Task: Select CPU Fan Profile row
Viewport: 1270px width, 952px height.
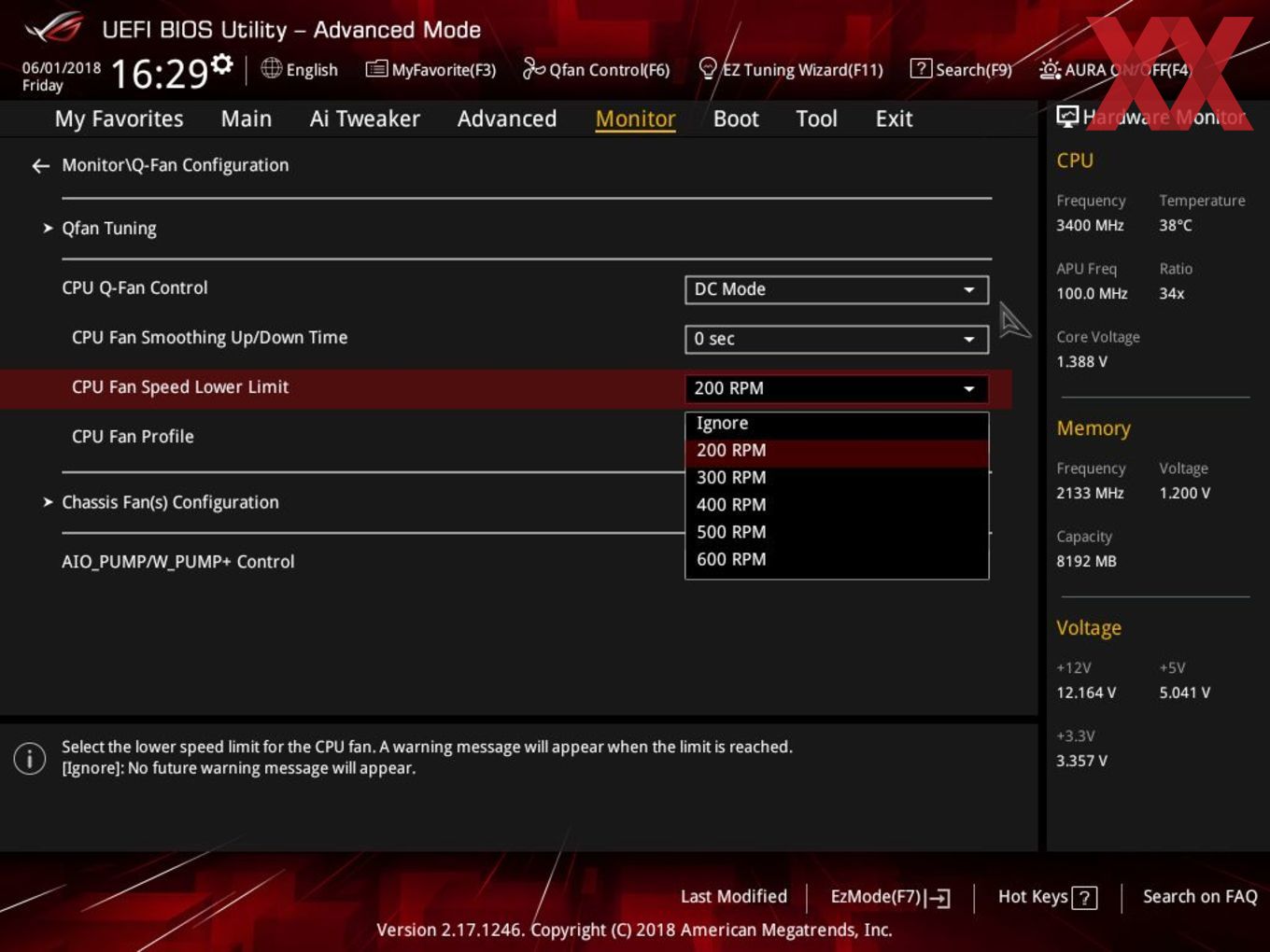Action: (x=133, y=437)
